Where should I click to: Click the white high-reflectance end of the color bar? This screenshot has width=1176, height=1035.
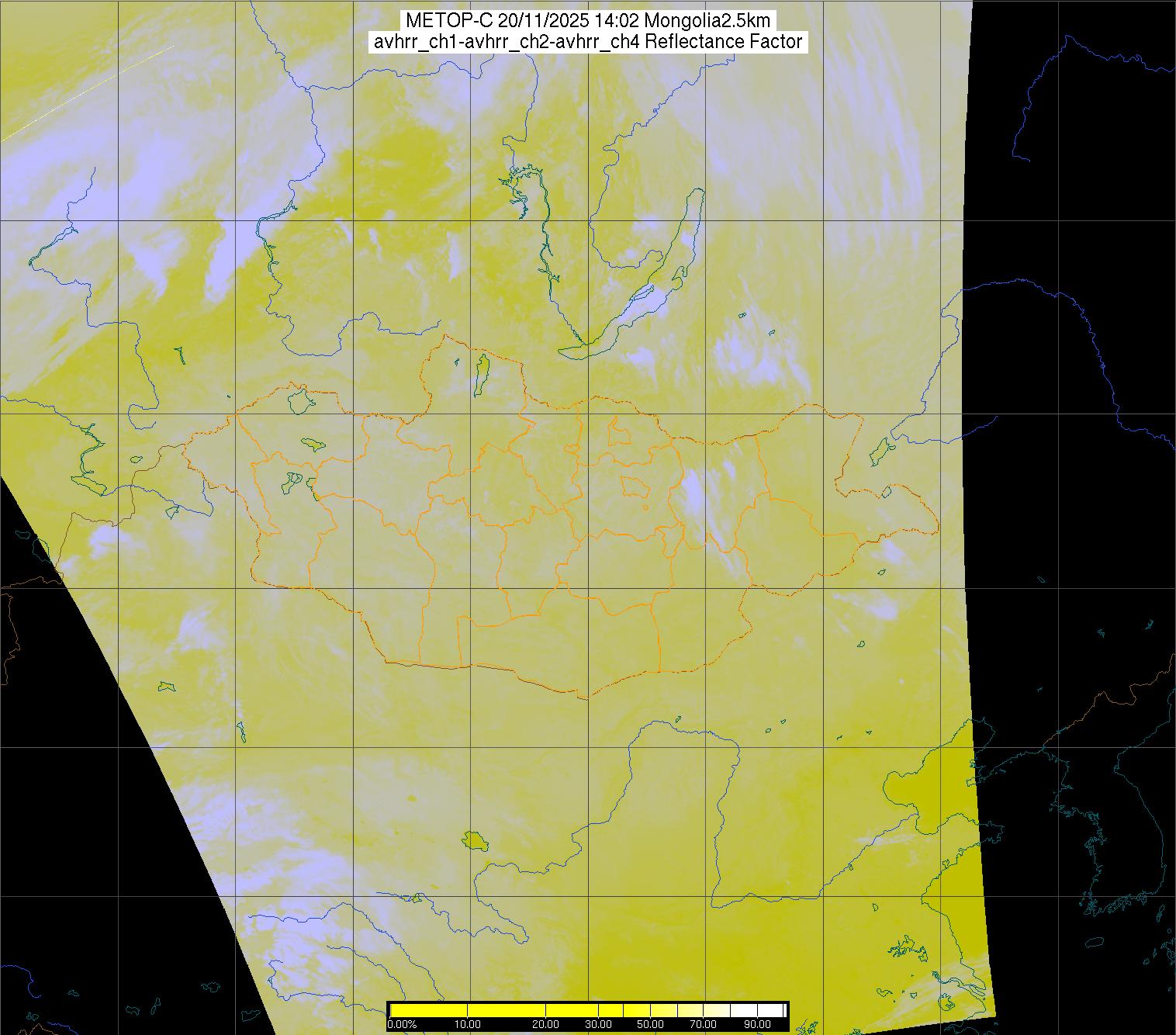click(772, 1010)
